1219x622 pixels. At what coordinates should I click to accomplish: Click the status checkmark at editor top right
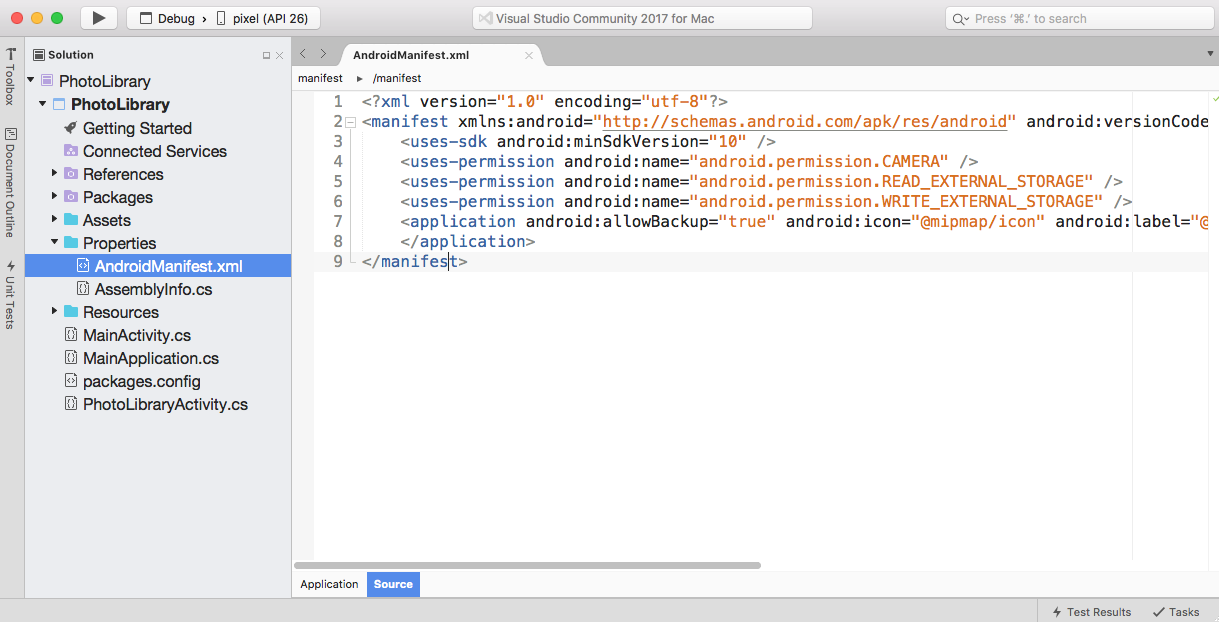1216,99
